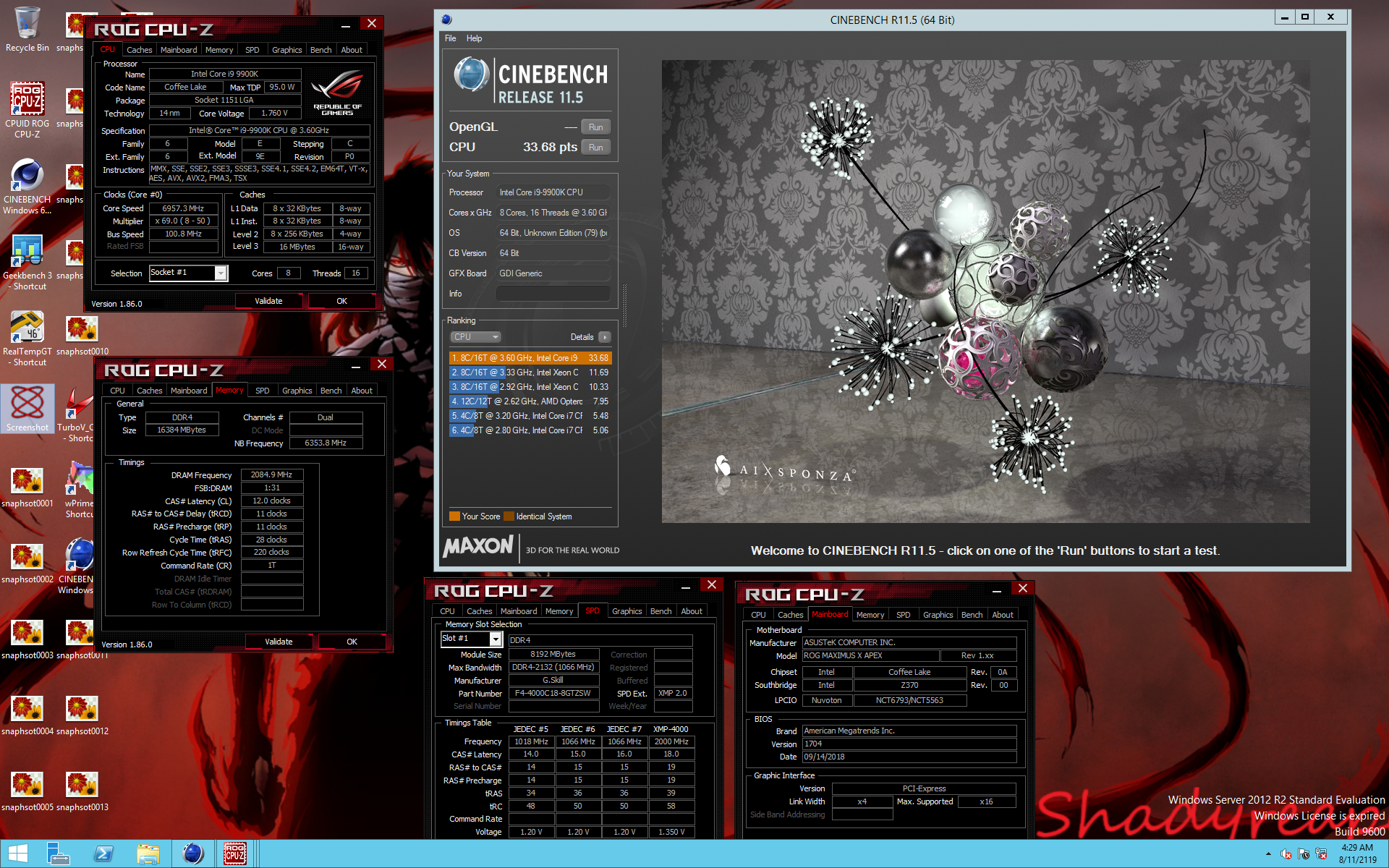1389x868 pixels.
Task: Switch to Cinebench via taskbar icon
Action: pos(192,854)
